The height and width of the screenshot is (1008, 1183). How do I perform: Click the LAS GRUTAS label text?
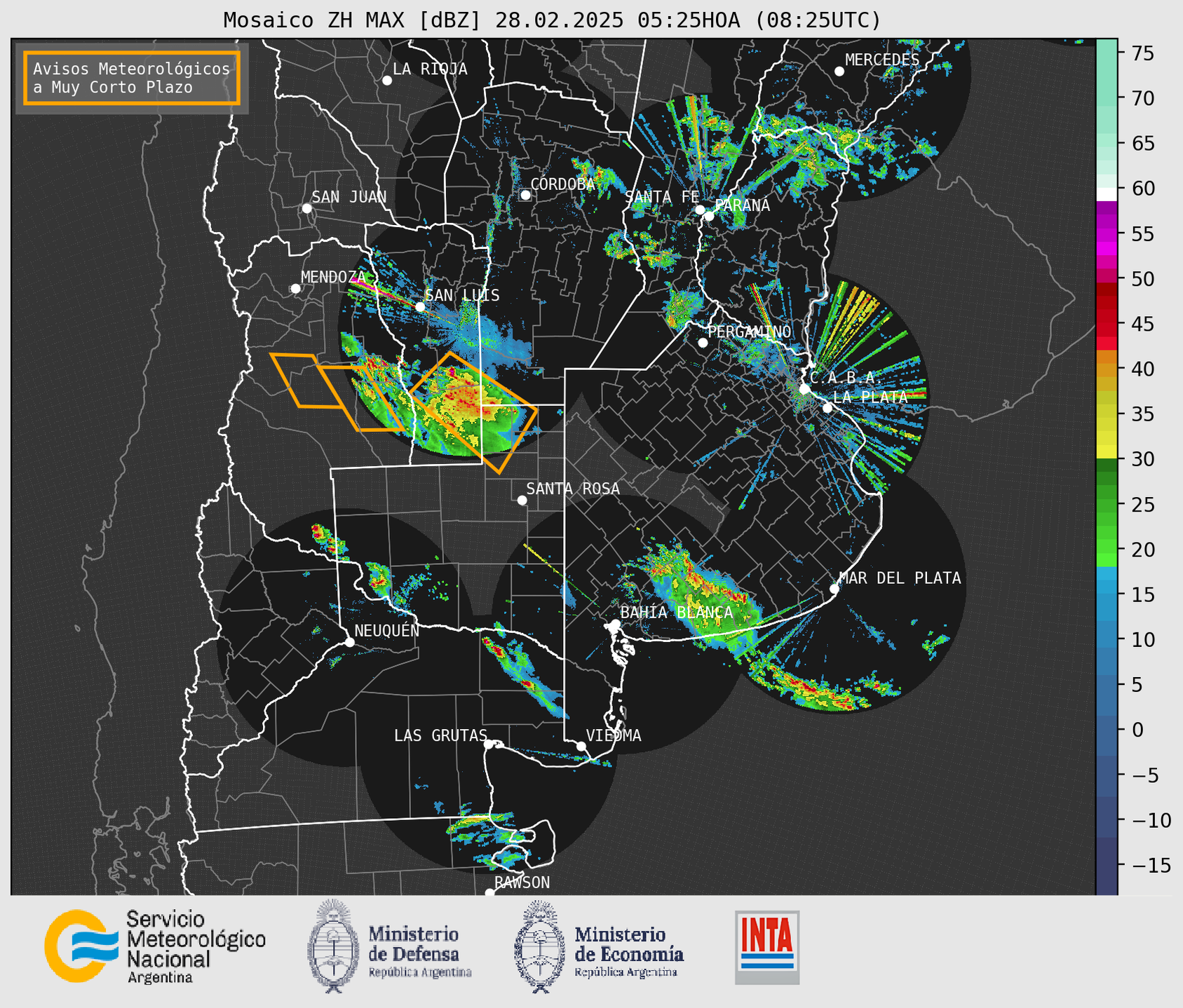[440, 735]
